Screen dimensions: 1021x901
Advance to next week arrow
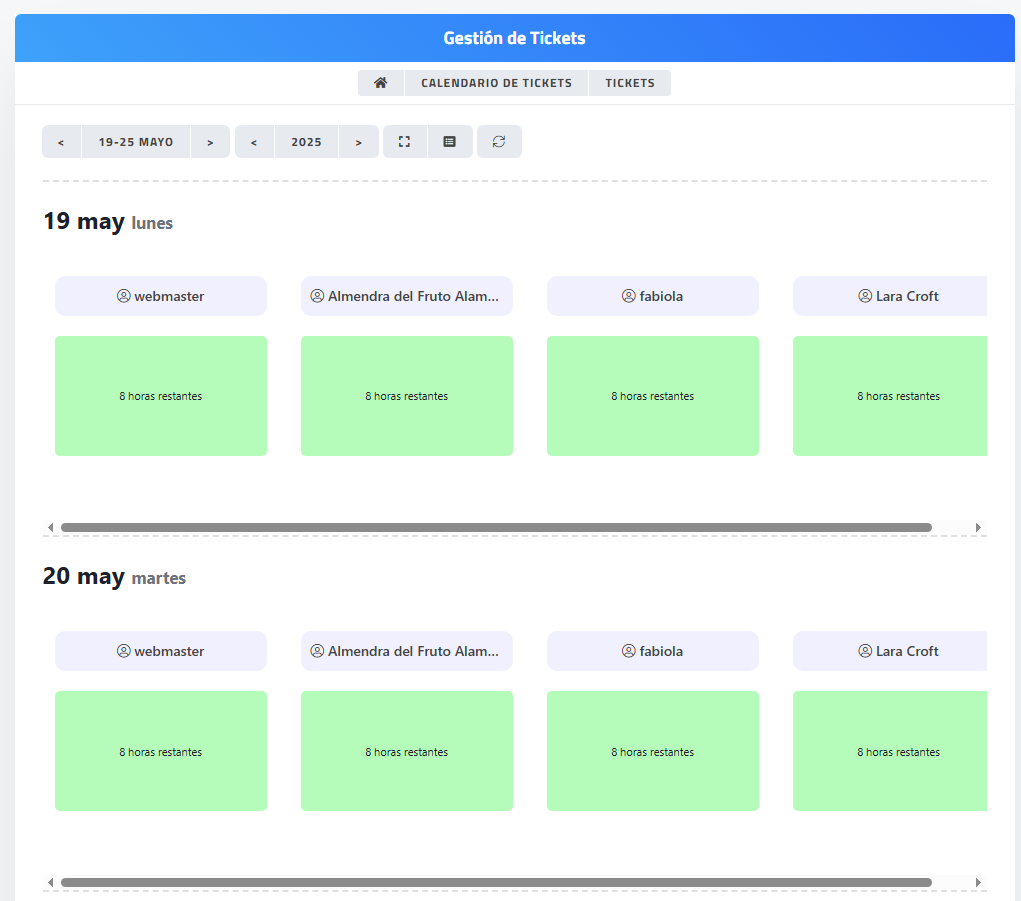point(210,142)
